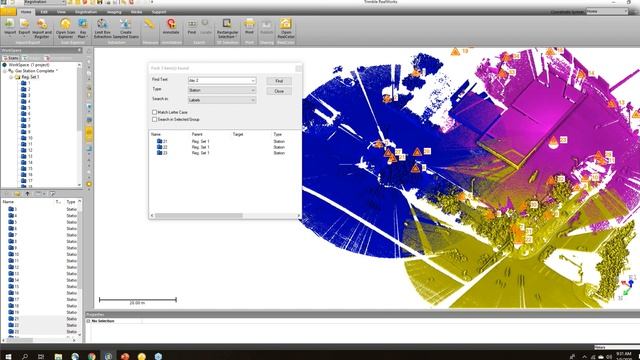Click Windows Start button
640x360 pixels.
click(8, 356)
